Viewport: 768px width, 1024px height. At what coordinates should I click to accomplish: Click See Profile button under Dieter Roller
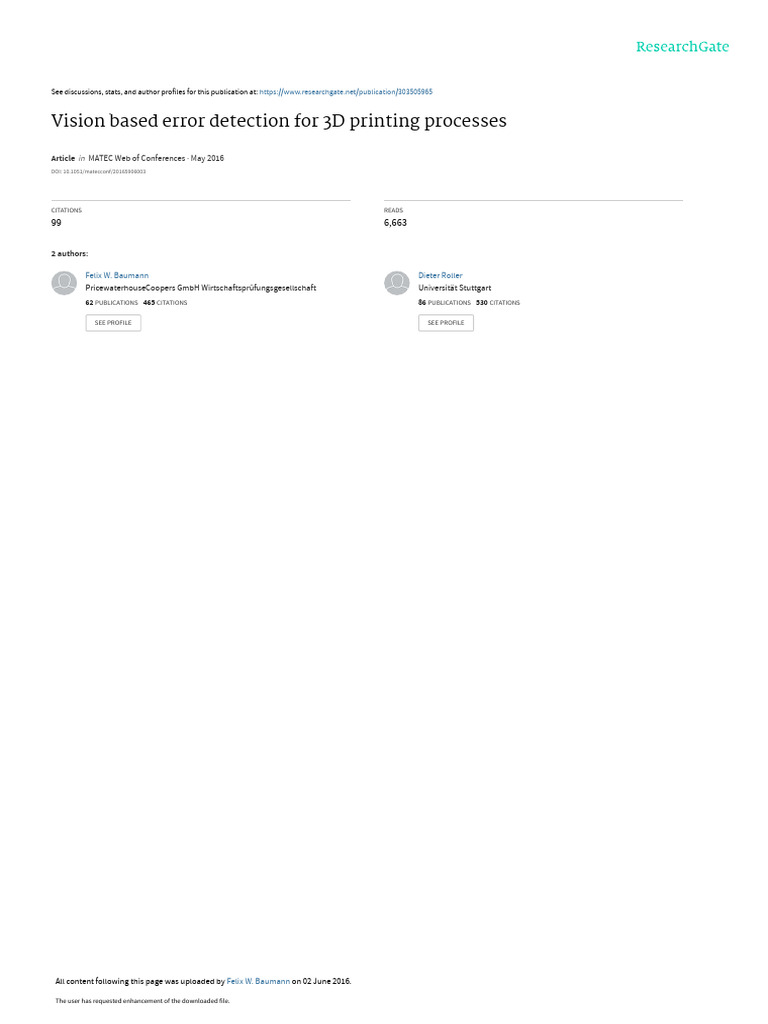pos(446,323)
